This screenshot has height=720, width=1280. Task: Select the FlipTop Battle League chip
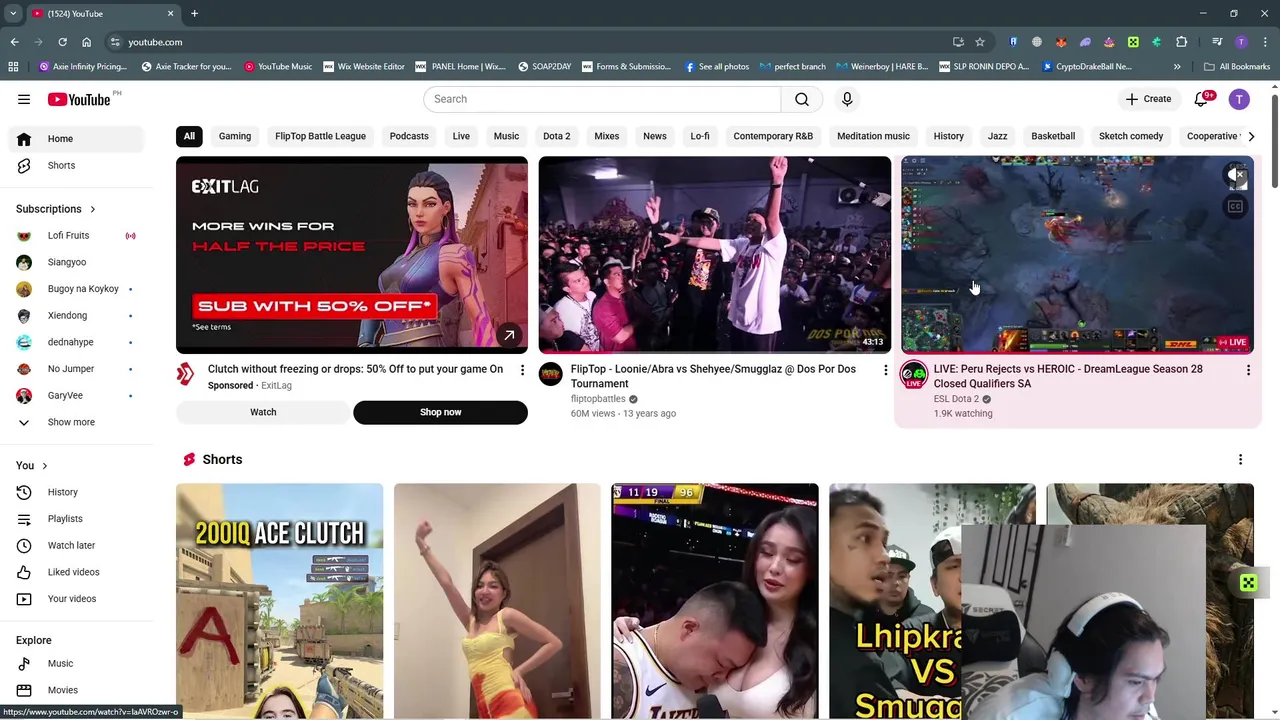(320, 136)
